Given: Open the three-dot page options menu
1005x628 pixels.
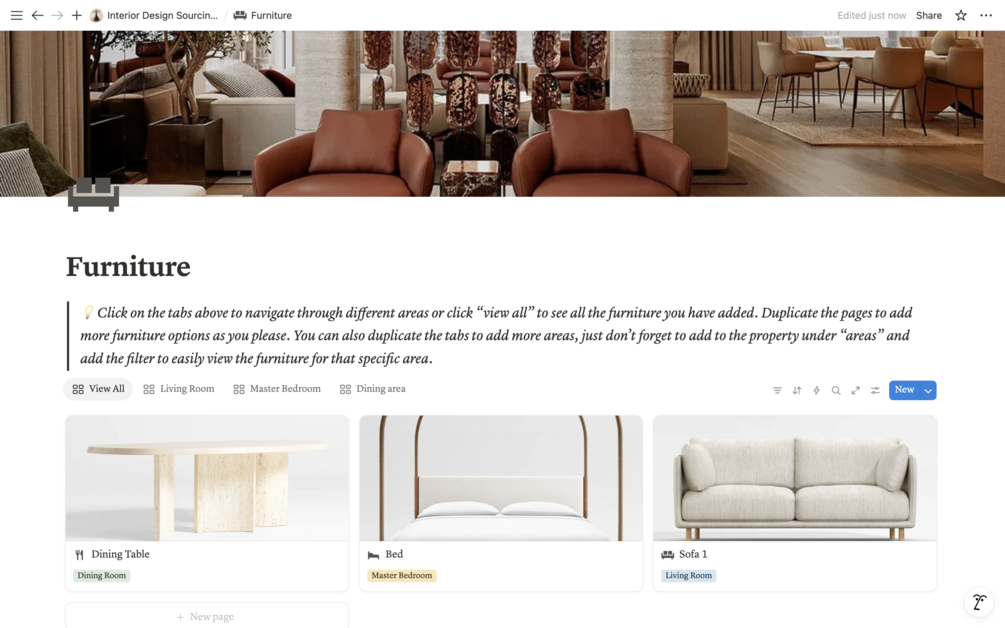Looking at the screenshot, I should [986, 15].
